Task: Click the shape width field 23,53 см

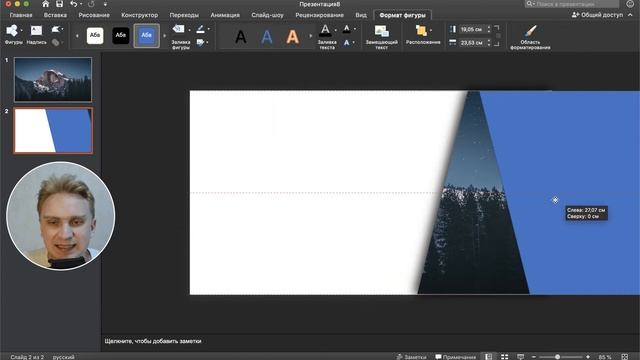Action: (472, 42)
